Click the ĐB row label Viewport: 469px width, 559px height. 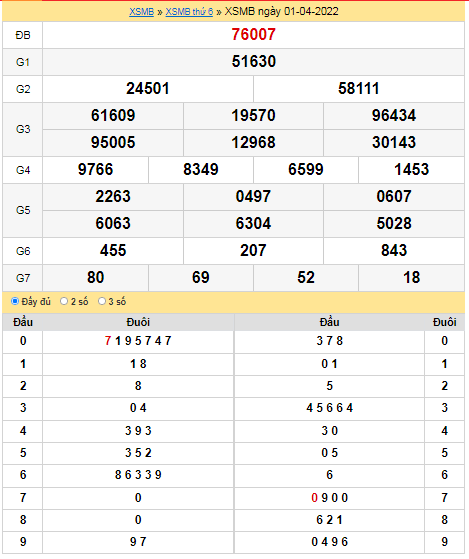23,35
